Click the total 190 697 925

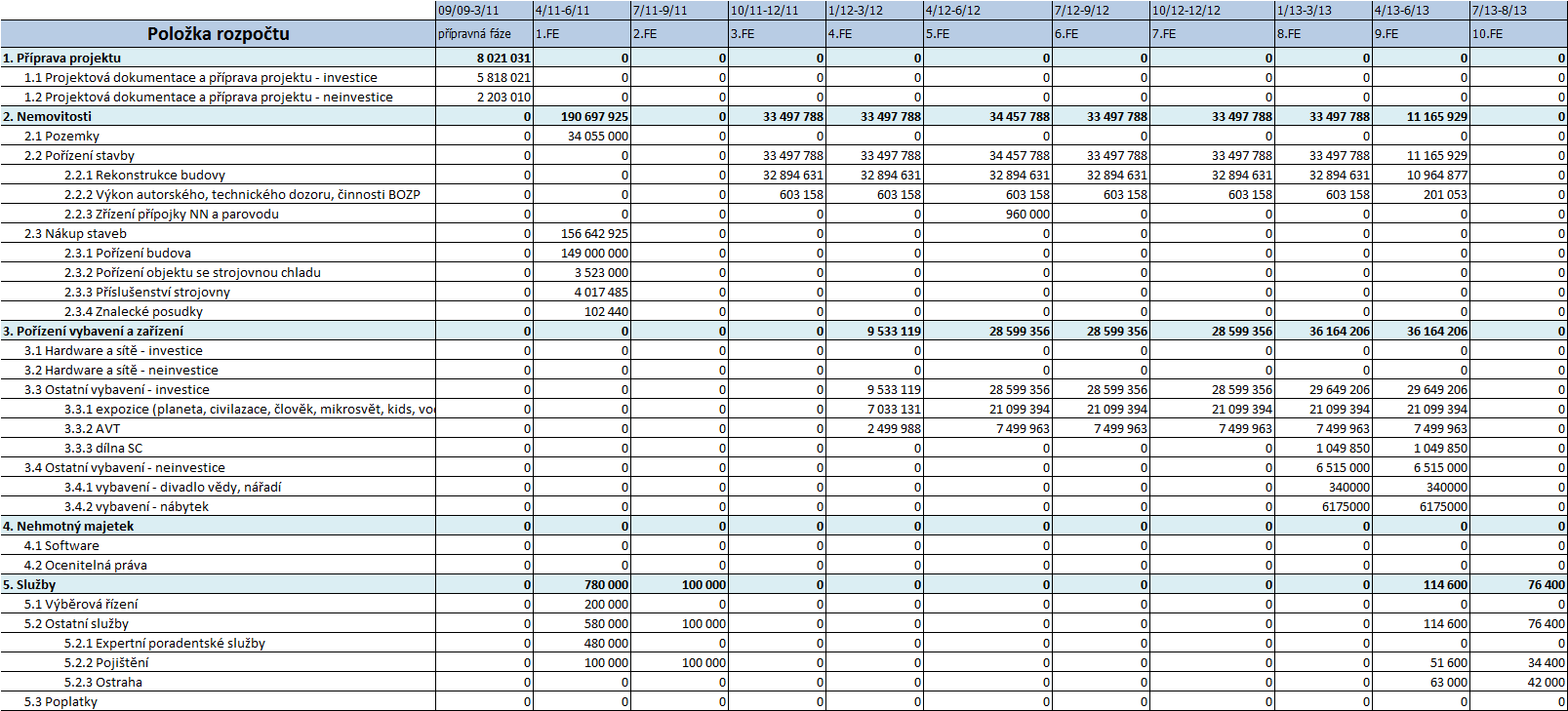pyautogui.click(x=594, y=116)
